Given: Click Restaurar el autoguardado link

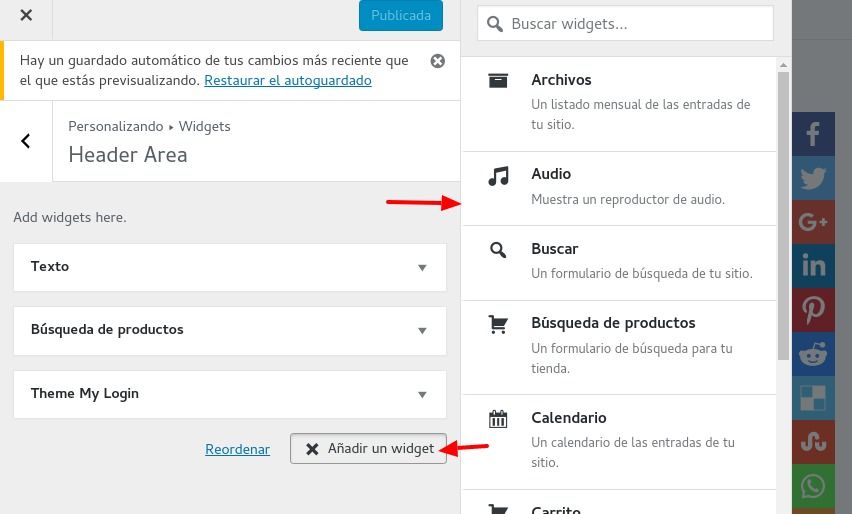Looking at the screenshot, I should coord(288,80).
